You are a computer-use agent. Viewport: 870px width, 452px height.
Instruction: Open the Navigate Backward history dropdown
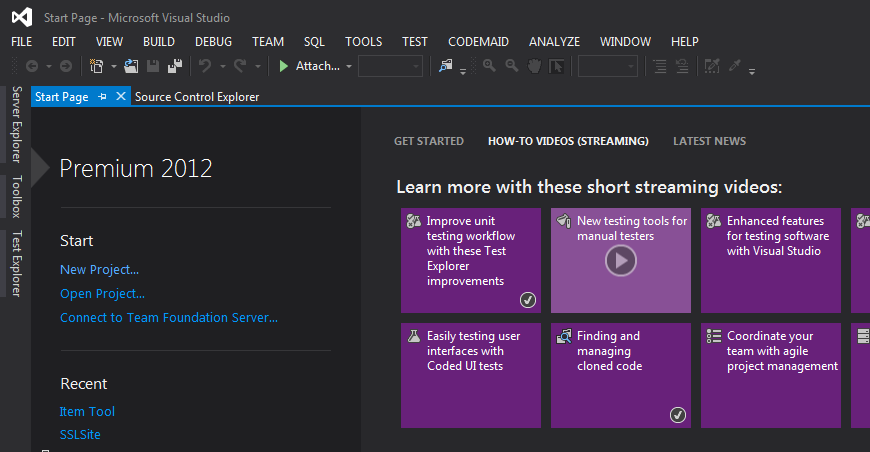pyautogui.click(x=49, y=67)
